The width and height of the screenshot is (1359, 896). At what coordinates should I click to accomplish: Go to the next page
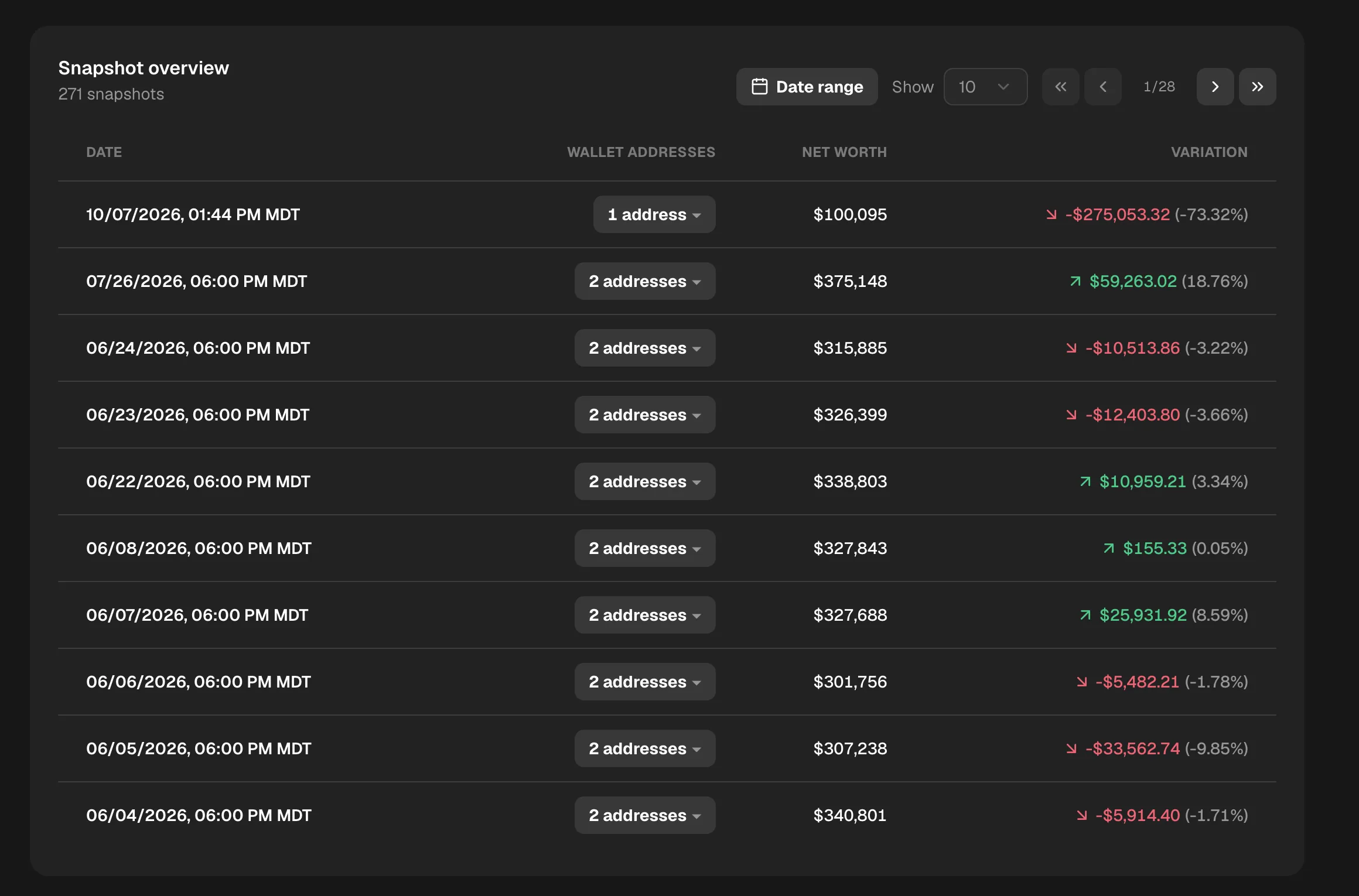point(1215,87)
